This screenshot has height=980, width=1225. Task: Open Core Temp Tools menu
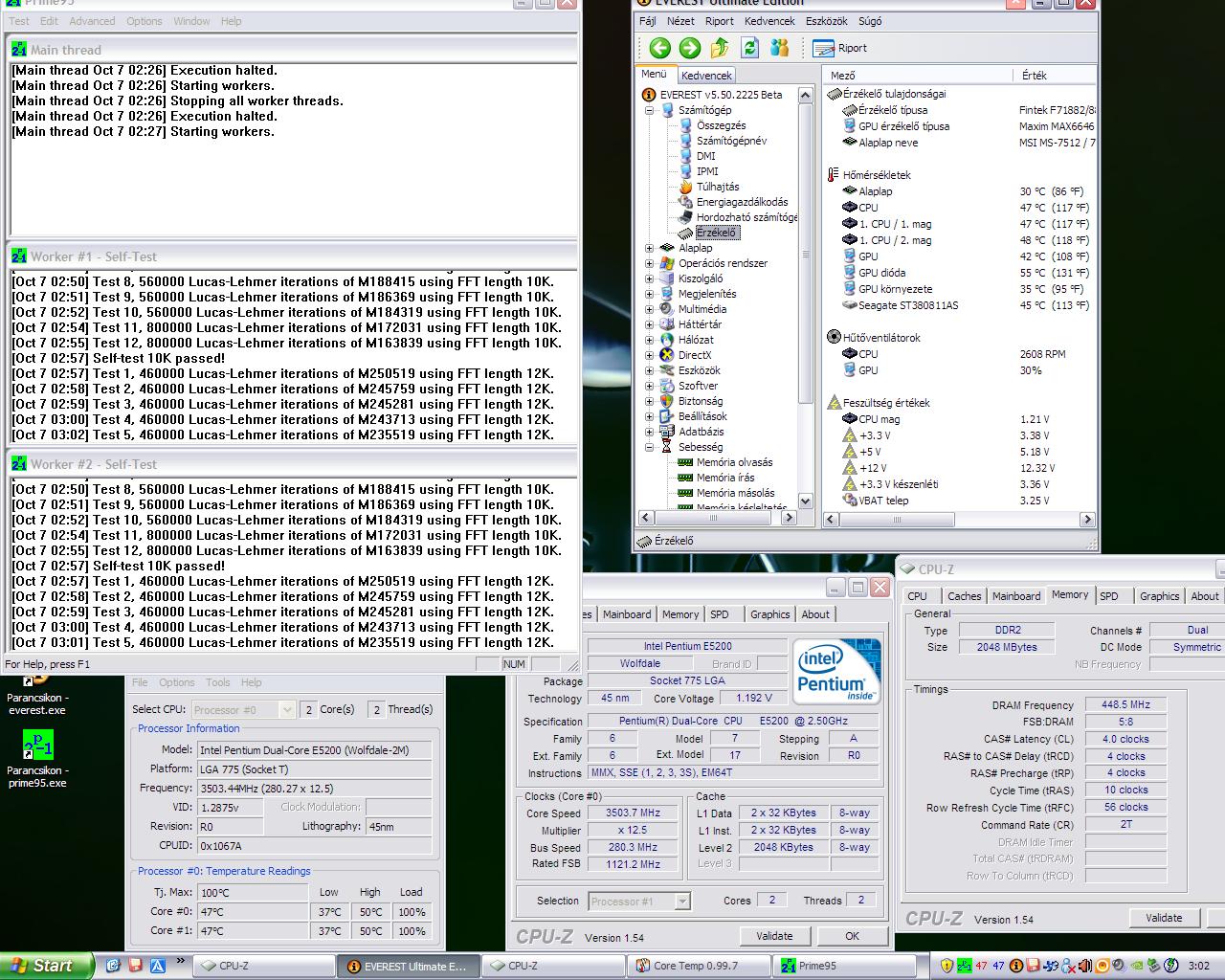click(218, 682)
